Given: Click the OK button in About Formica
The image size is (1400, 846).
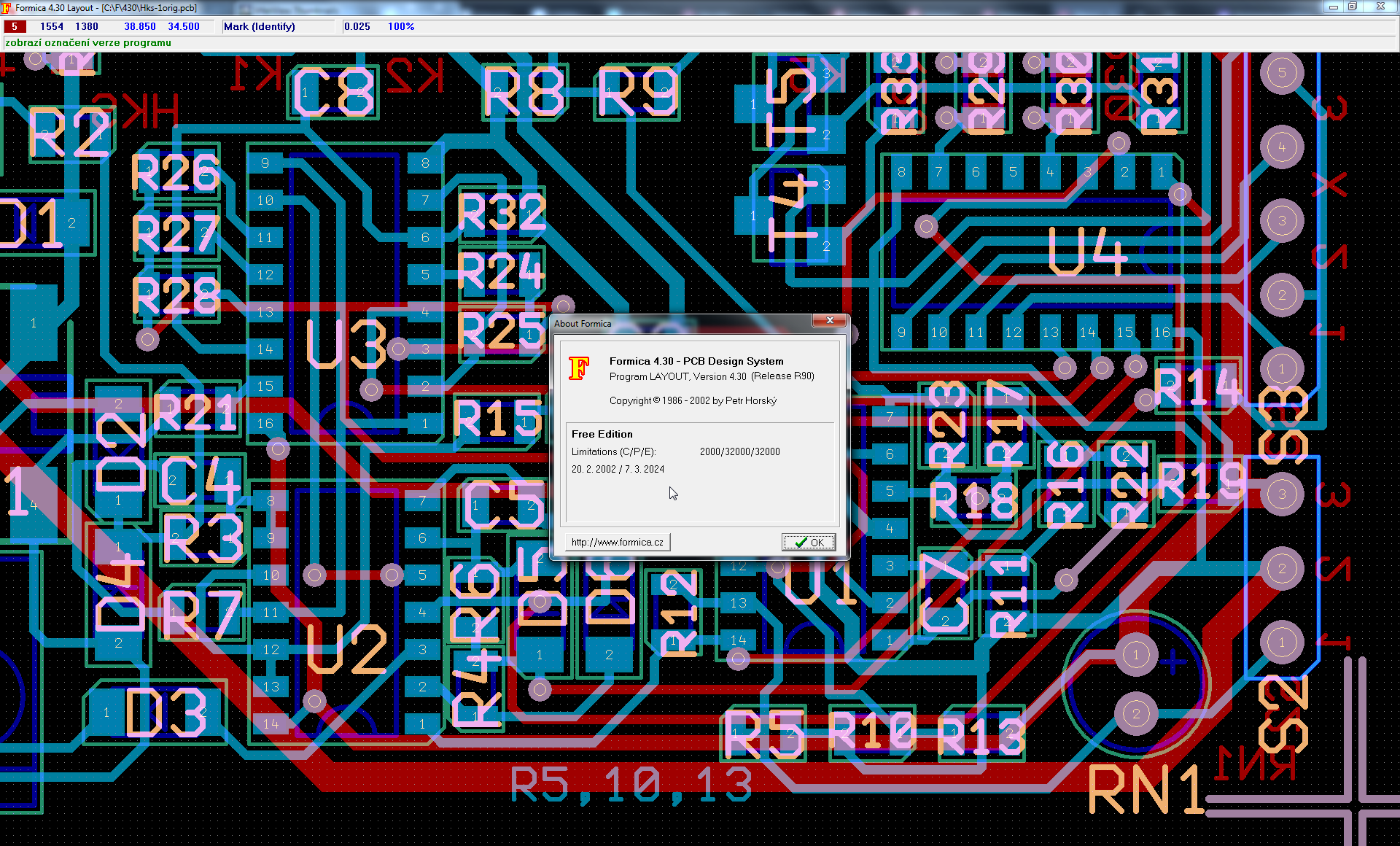Looking at the screenshot, I should click(x=808, y=542).
